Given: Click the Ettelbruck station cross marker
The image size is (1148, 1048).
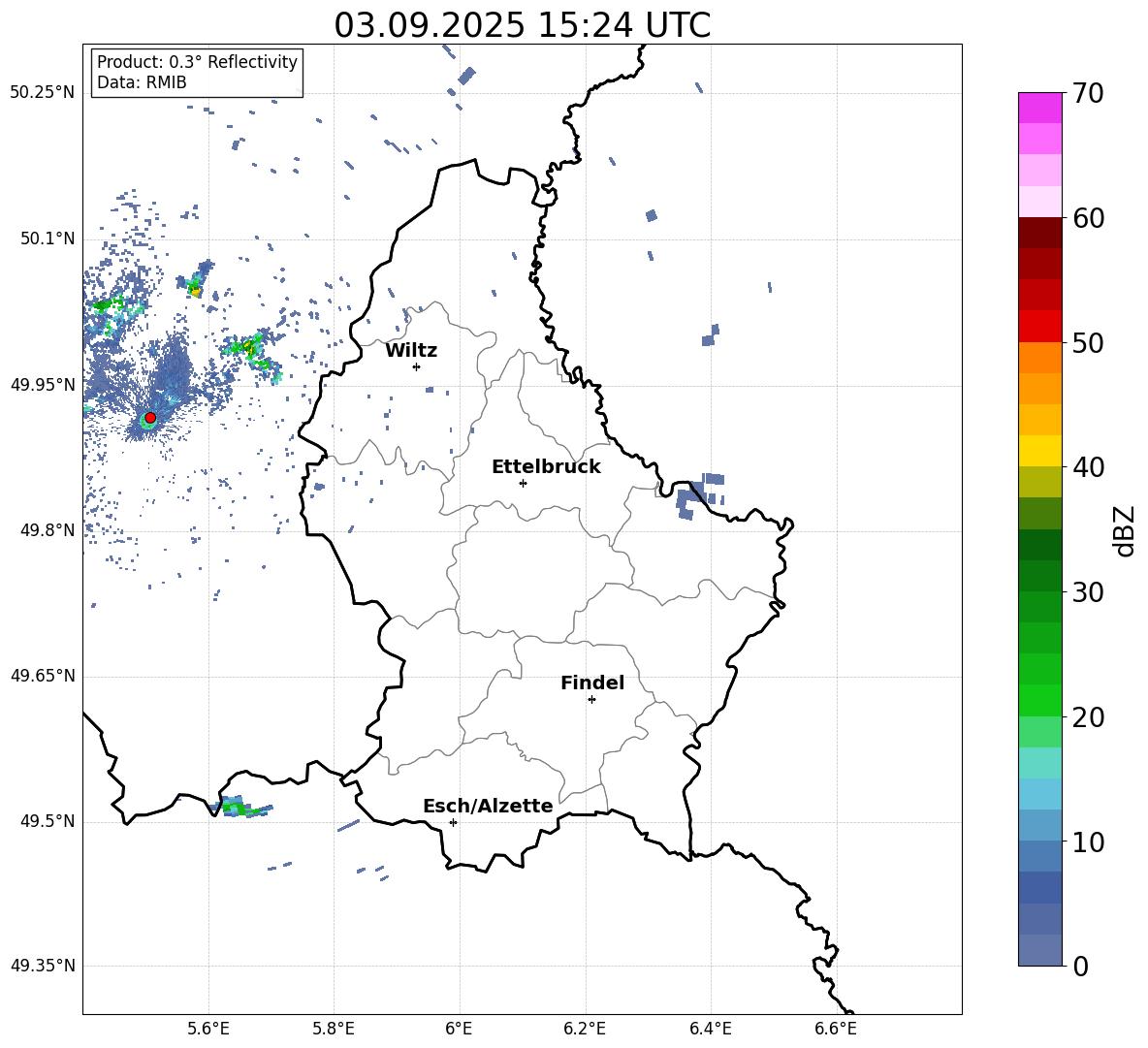Looking at the screenshot, I should pos(523,483).
